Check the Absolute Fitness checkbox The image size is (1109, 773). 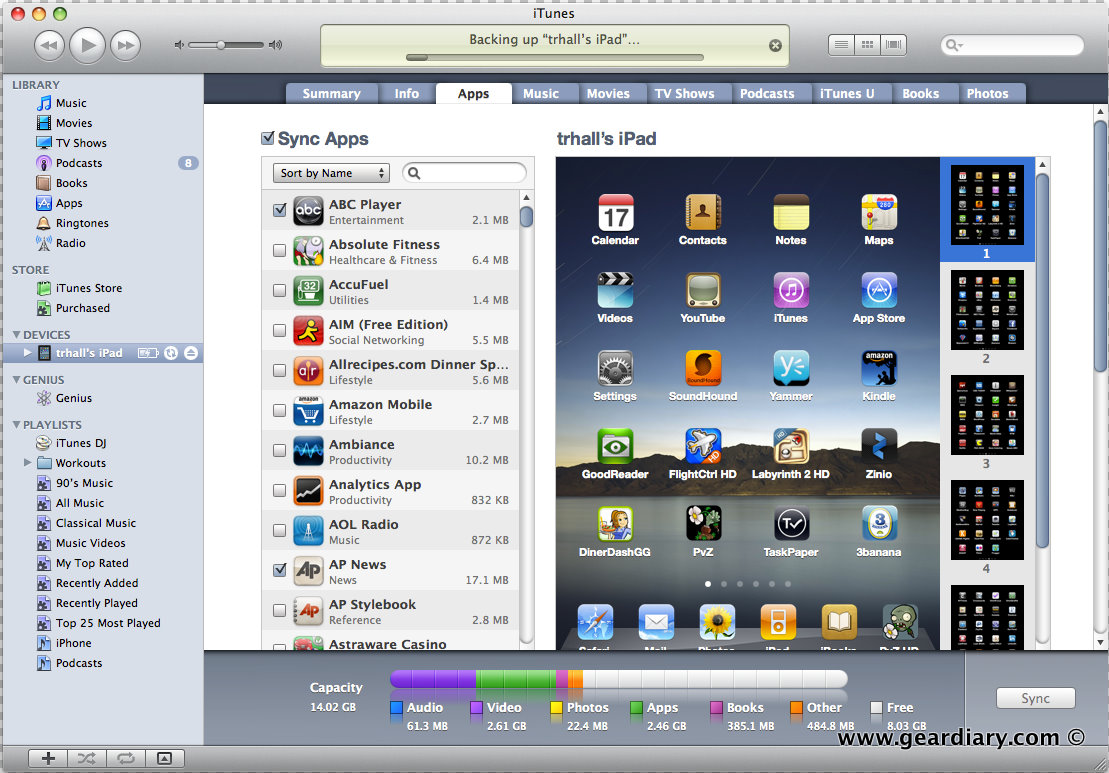pos(279,250)
